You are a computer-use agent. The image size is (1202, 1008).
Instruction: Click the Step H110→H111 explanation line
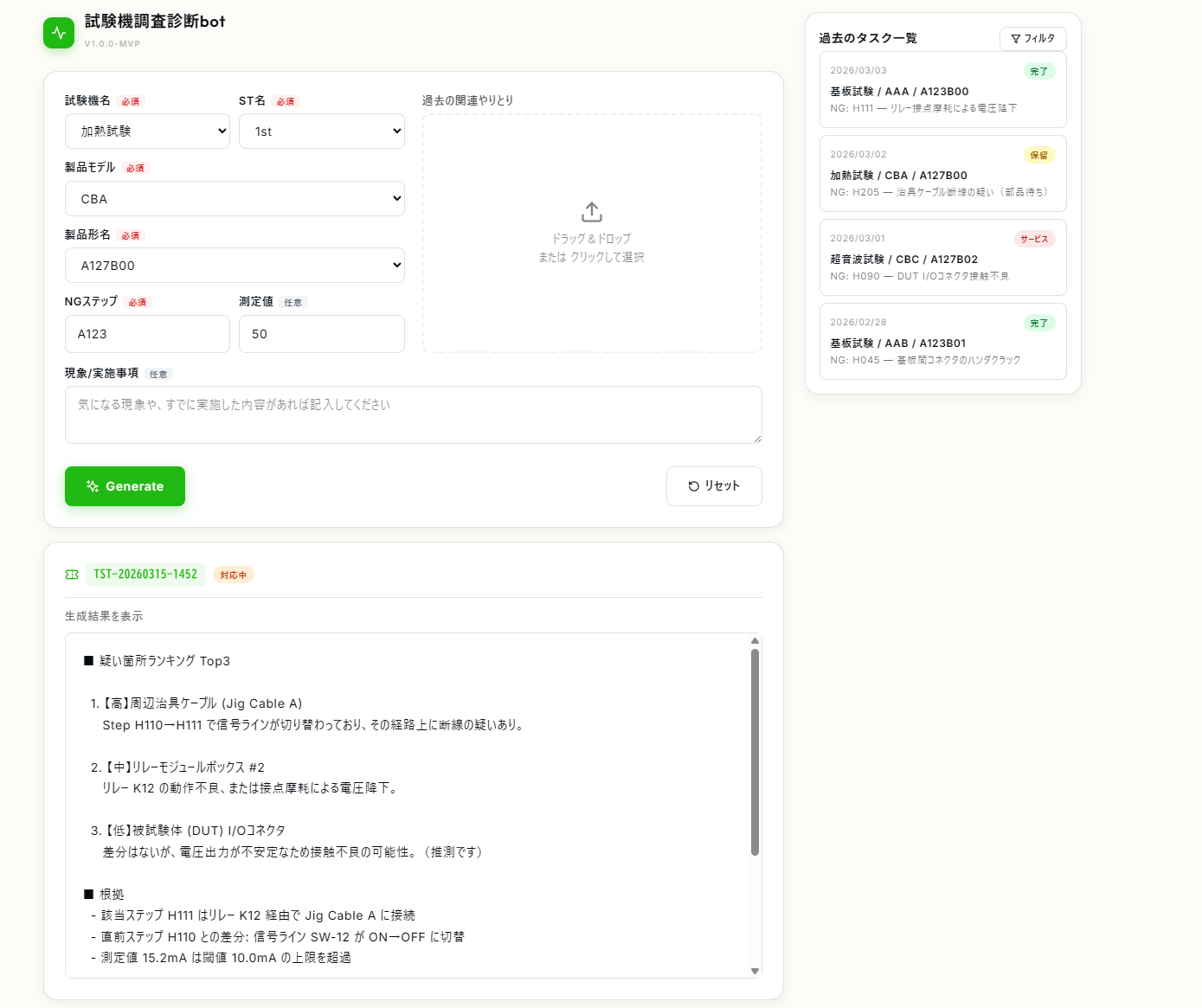click(315, 725)
